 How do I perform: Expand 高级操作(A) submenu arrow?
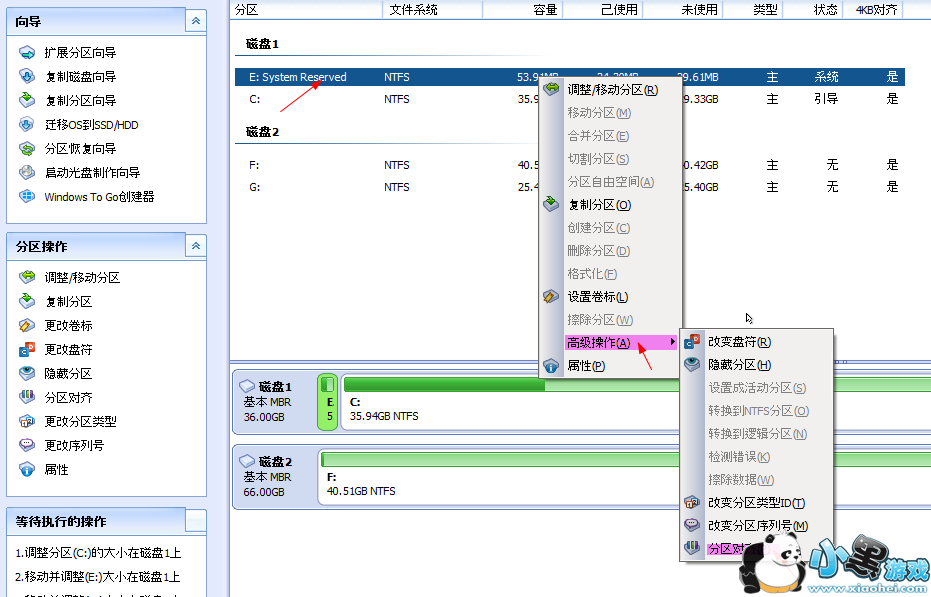pos(672,342)
